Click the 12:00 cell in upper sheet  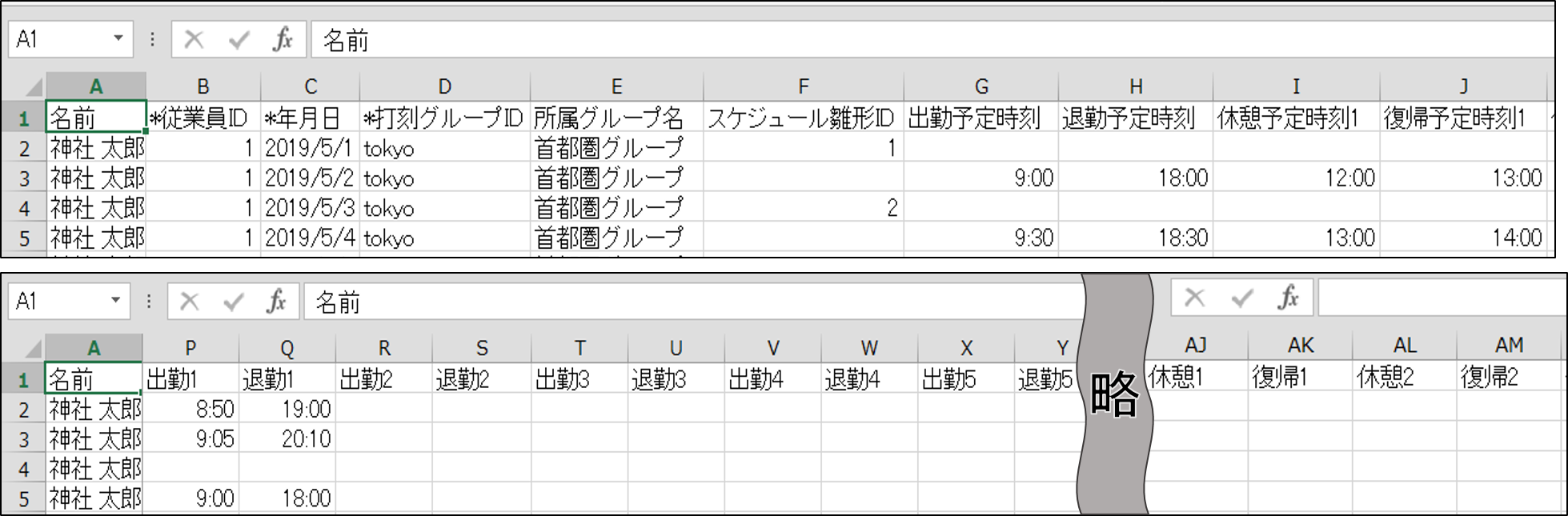point(1297,178)
